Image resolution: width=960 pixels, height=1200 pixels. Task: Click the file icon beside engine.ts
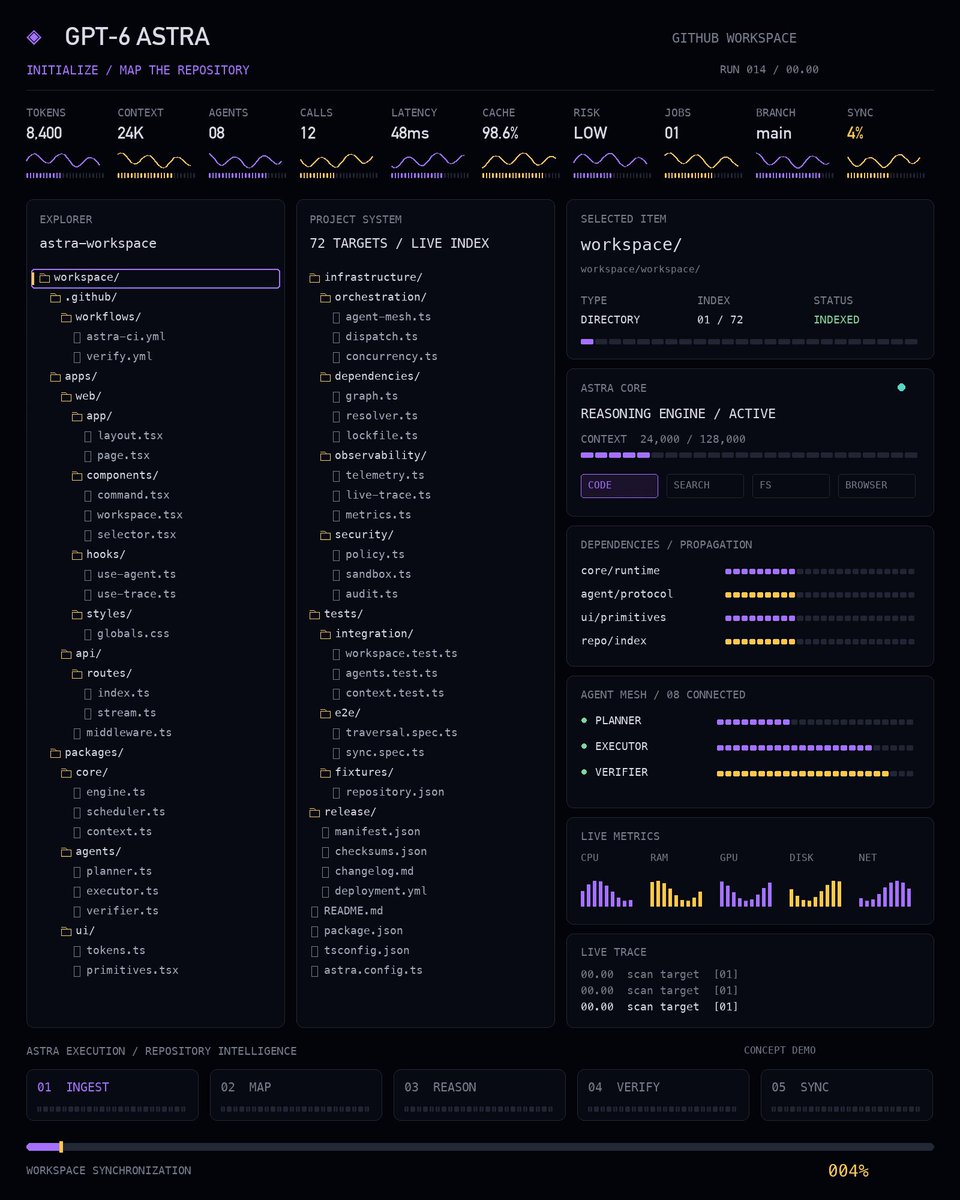click(78, 792)
